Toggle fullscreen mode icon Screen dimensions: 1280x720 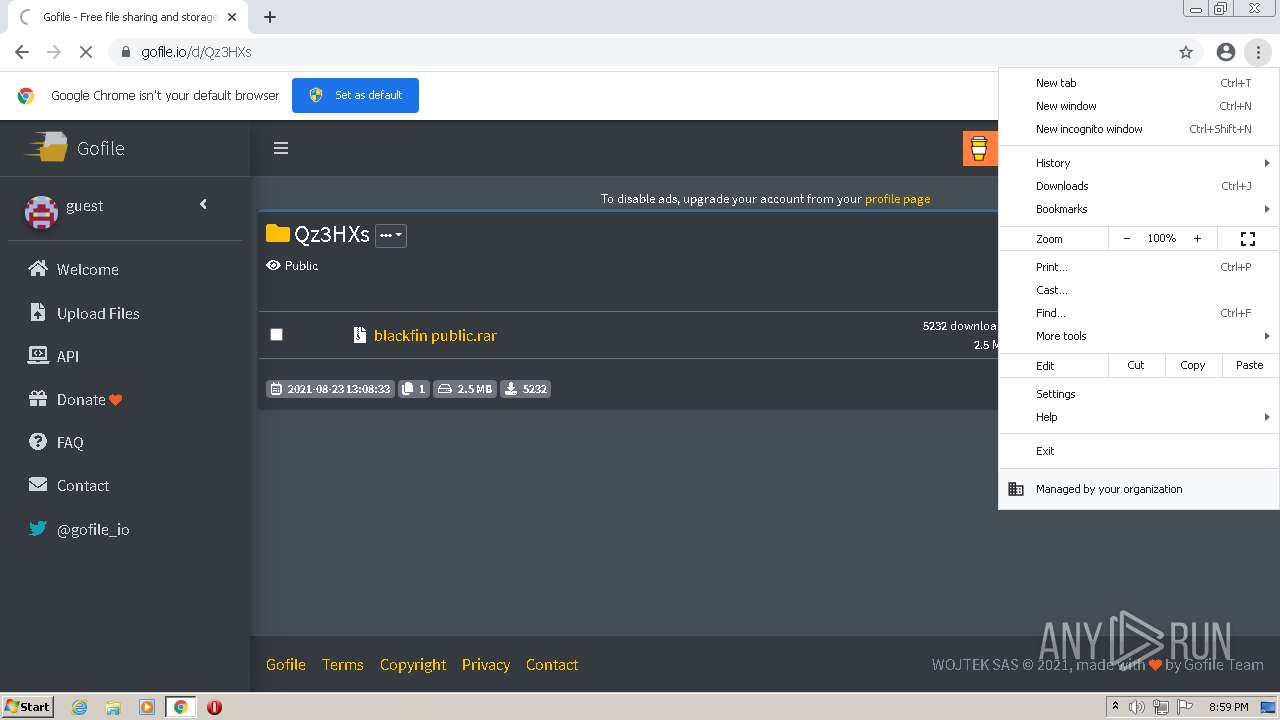point(1247,239)
